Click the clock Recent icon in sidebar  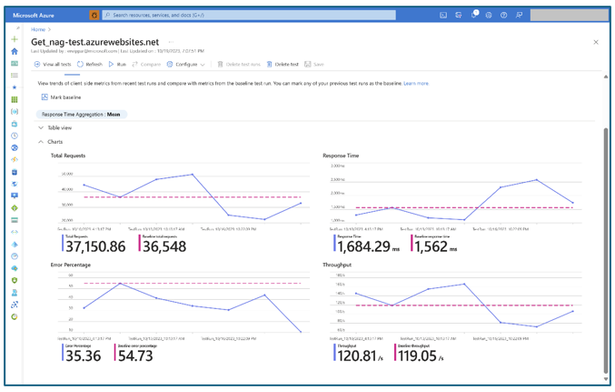pos(15,136)
